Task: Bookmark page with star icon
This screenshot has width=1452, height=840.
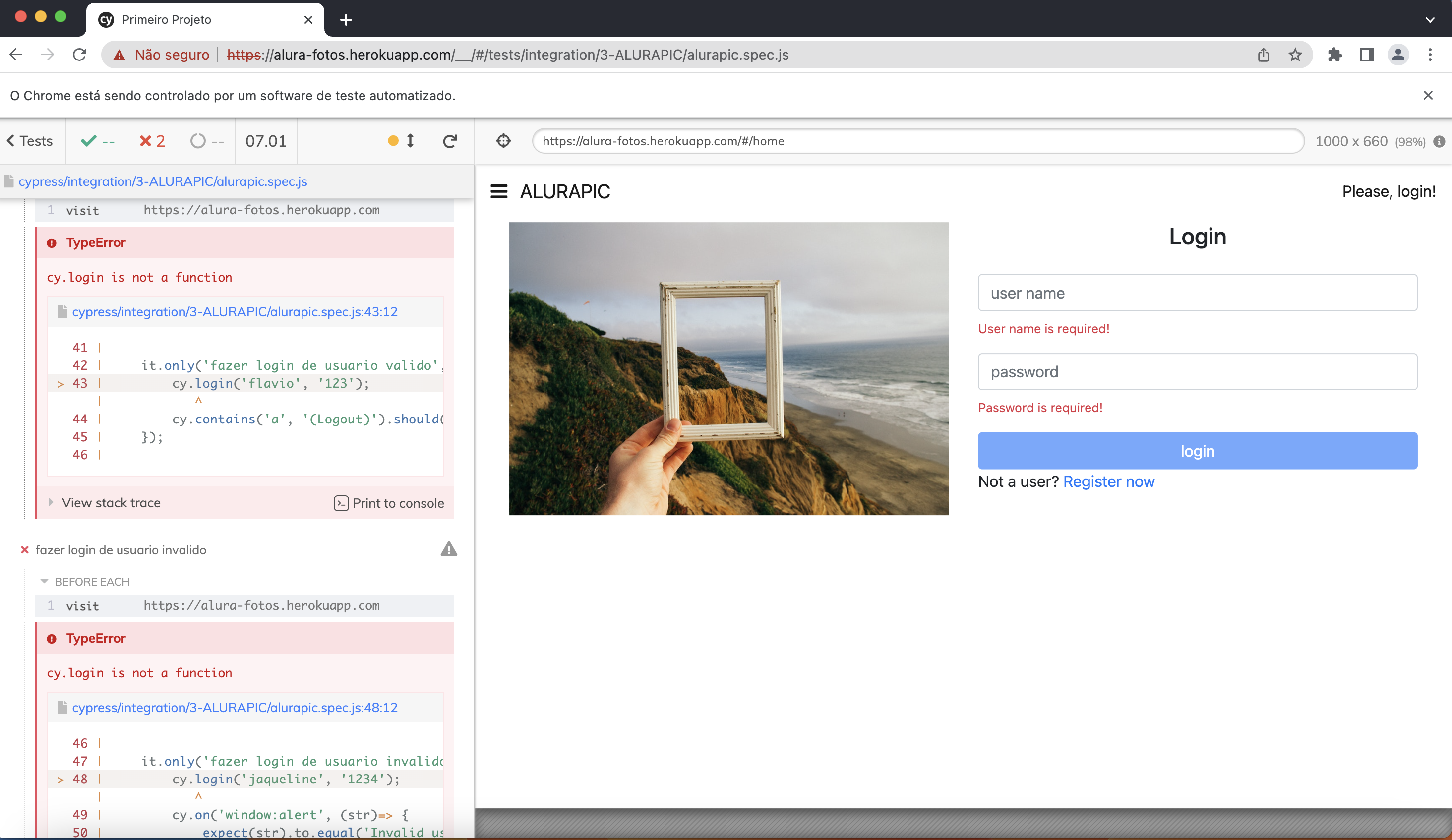Action: 1295,55
